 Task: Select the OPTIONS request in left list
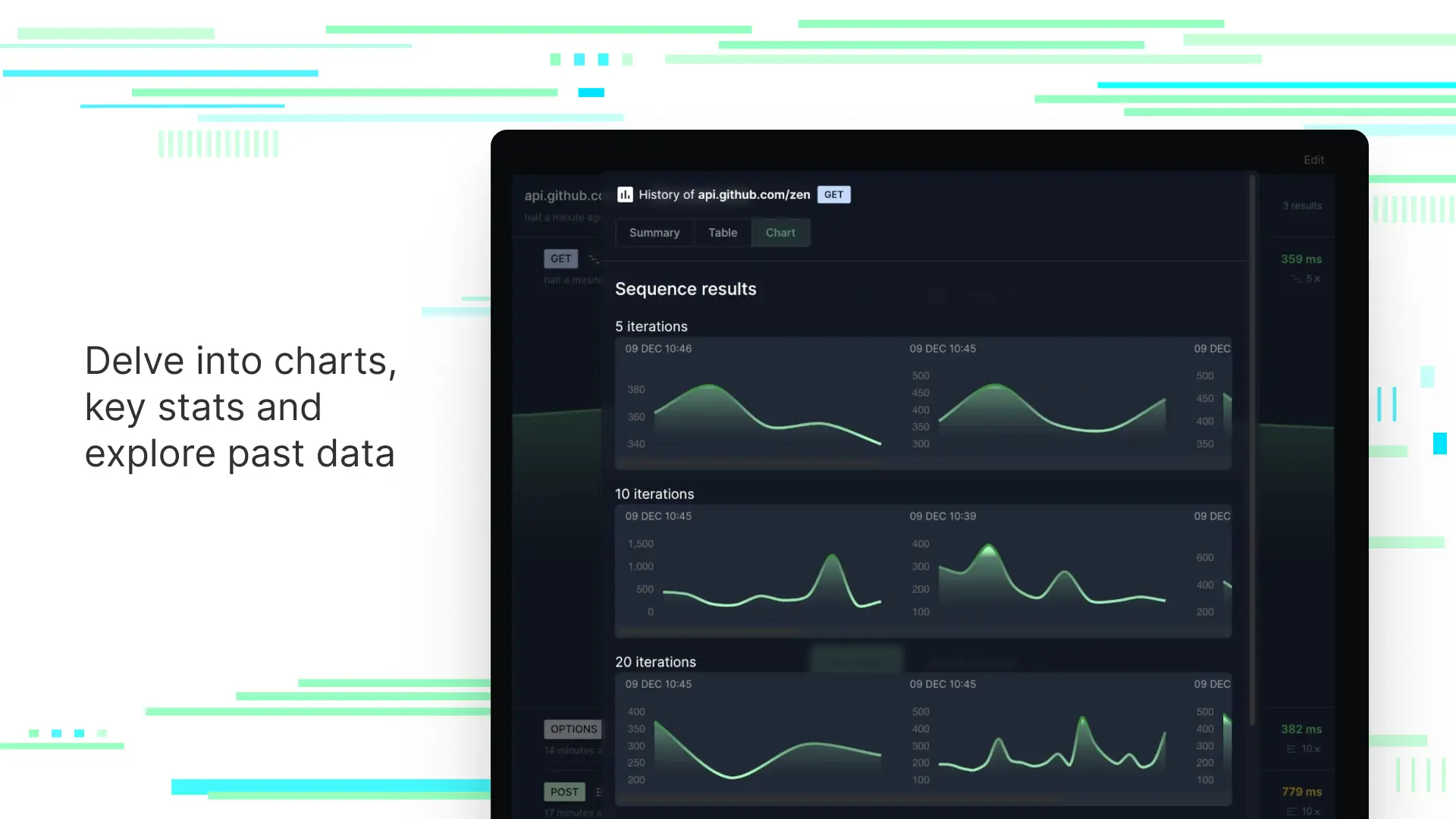click(x=573, y=730)
